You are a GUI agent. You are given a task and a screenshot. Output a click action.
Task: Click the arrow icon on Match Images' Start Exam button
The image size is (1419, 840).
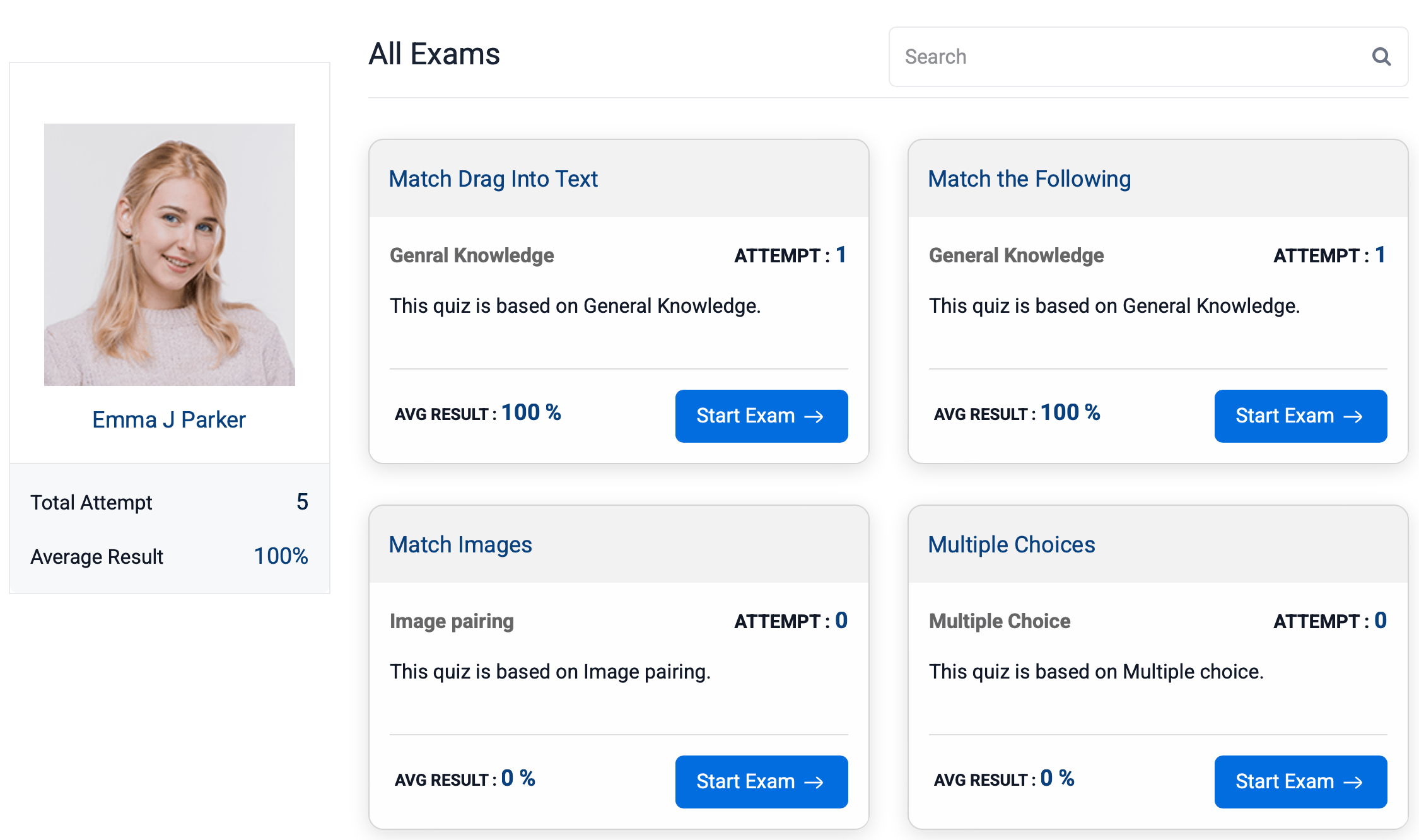tap(815, 782)
